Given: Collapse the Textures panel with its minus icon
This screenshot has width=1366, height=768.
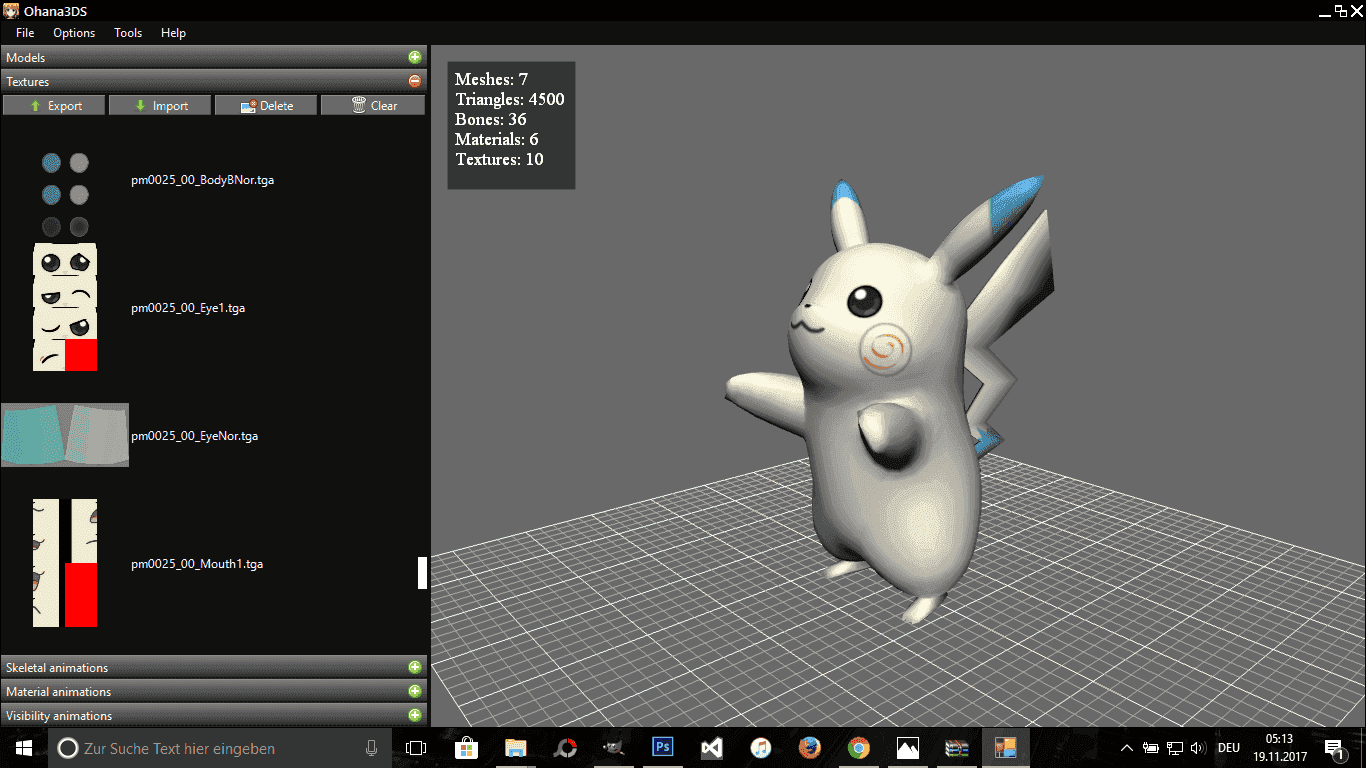Looking at the screenshot, I should [x=415, y=82].
